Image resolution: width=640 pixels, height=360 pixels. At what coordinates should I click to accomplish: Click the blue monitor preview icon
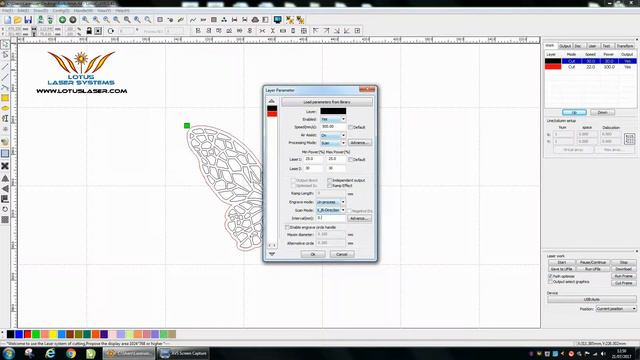coord(278,20)
